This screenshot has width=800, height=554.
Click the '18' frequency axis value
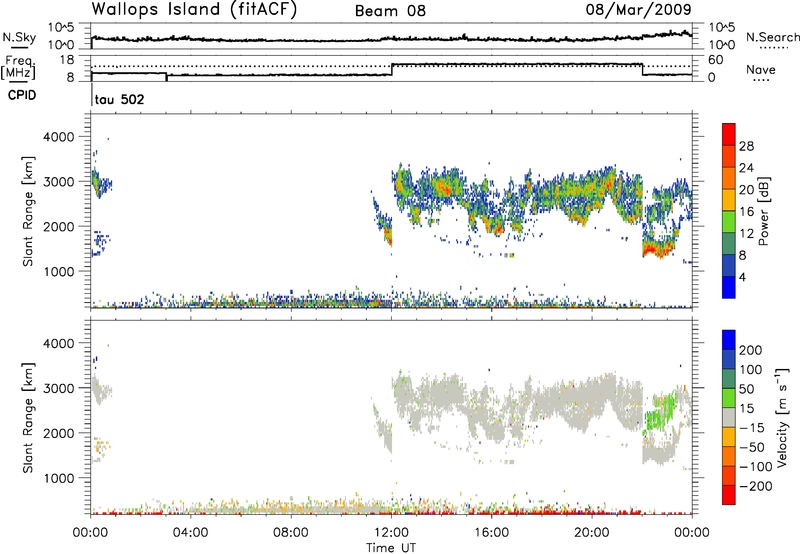tap(67, 60)
